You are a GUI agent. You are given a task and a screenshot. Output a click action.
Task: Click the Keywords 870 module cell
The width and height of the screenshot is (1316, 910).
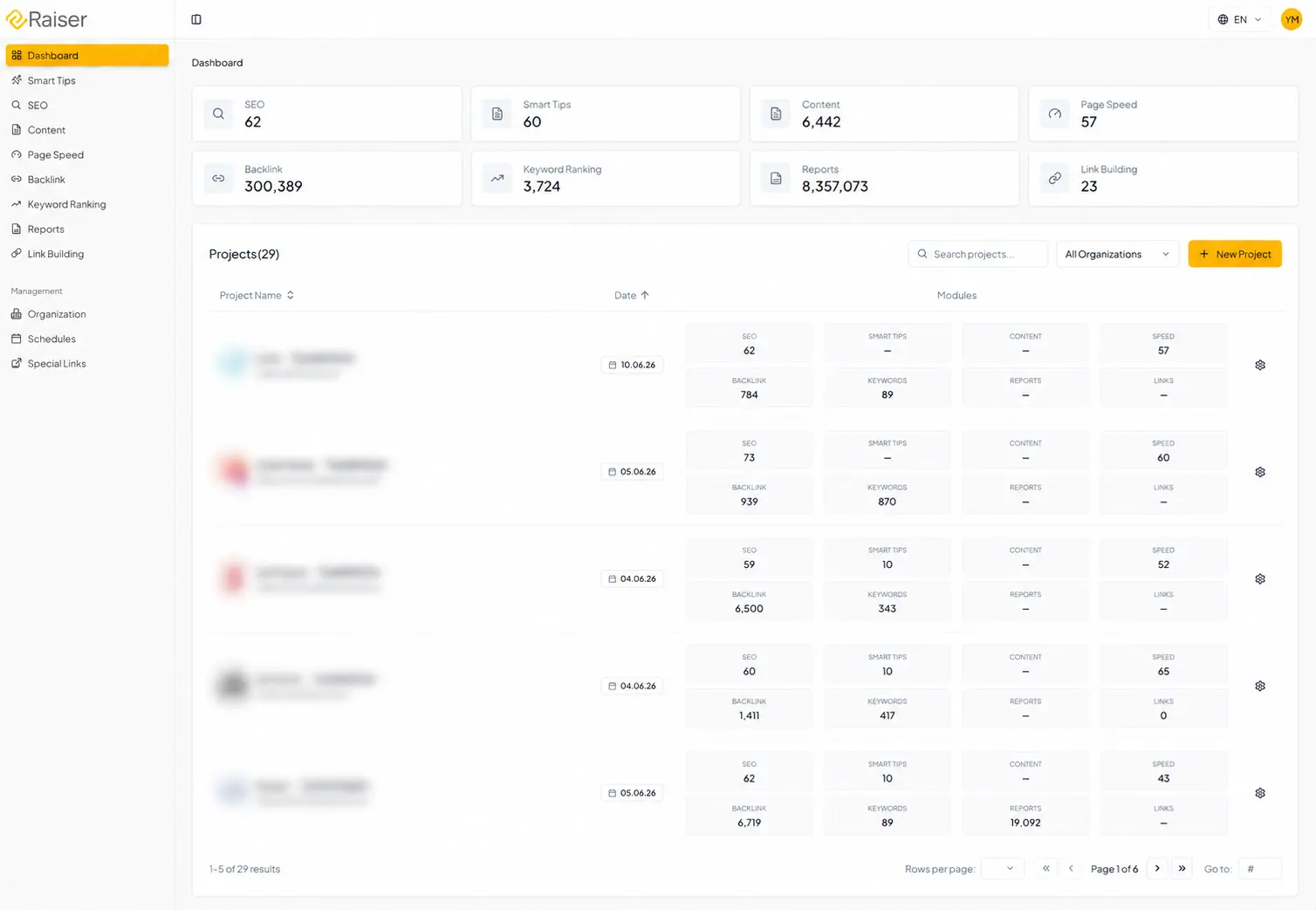coord(888,495)
